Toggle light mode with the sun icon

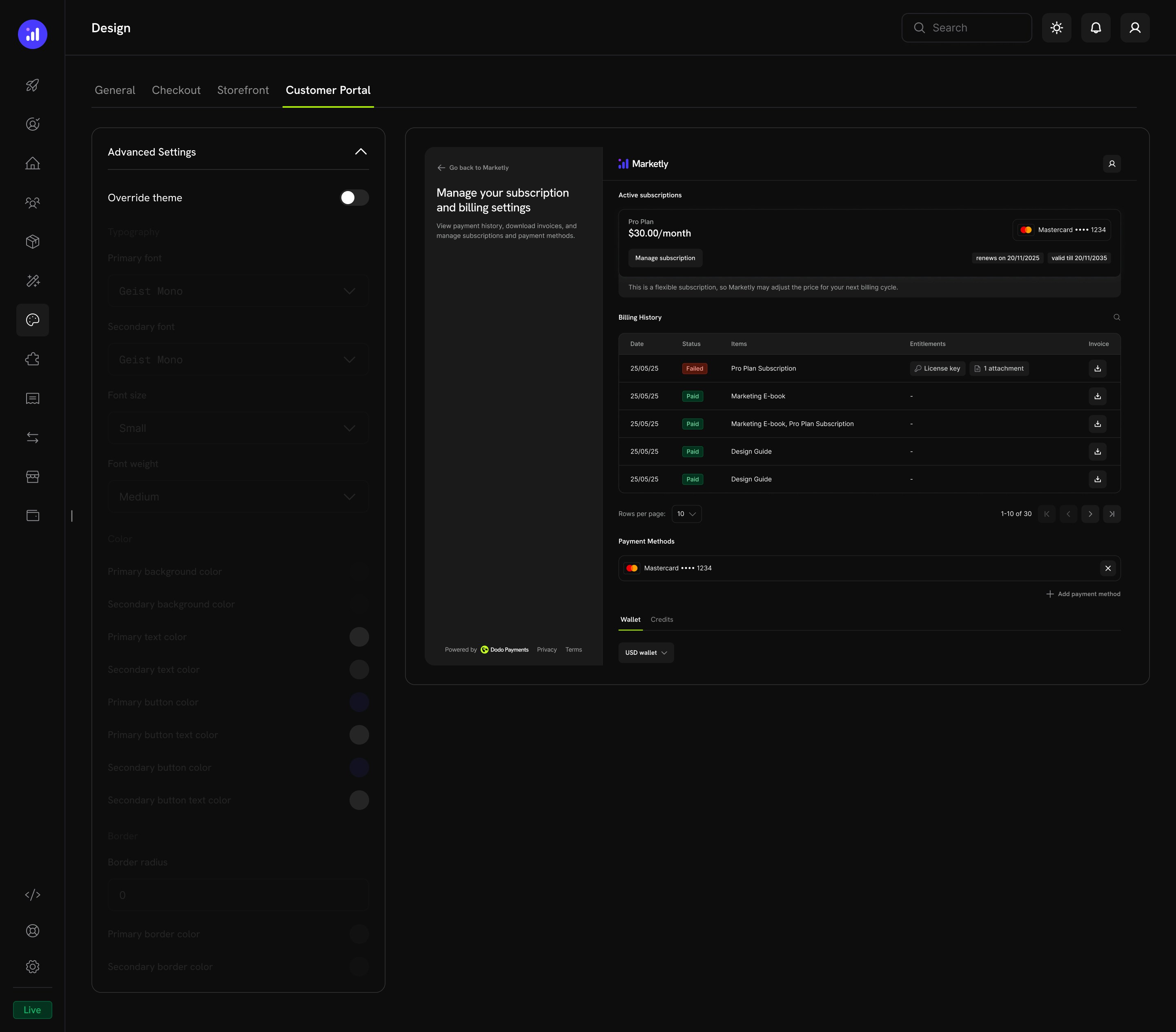1056,28
